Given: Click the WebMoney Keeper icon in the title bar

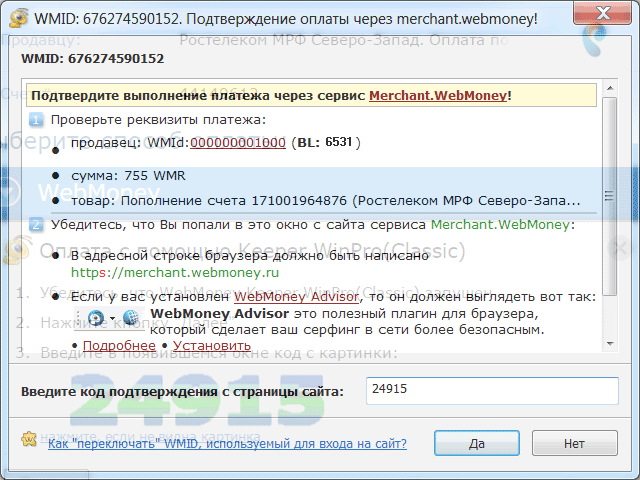Looking at the screenshot, I should [18, 18].
